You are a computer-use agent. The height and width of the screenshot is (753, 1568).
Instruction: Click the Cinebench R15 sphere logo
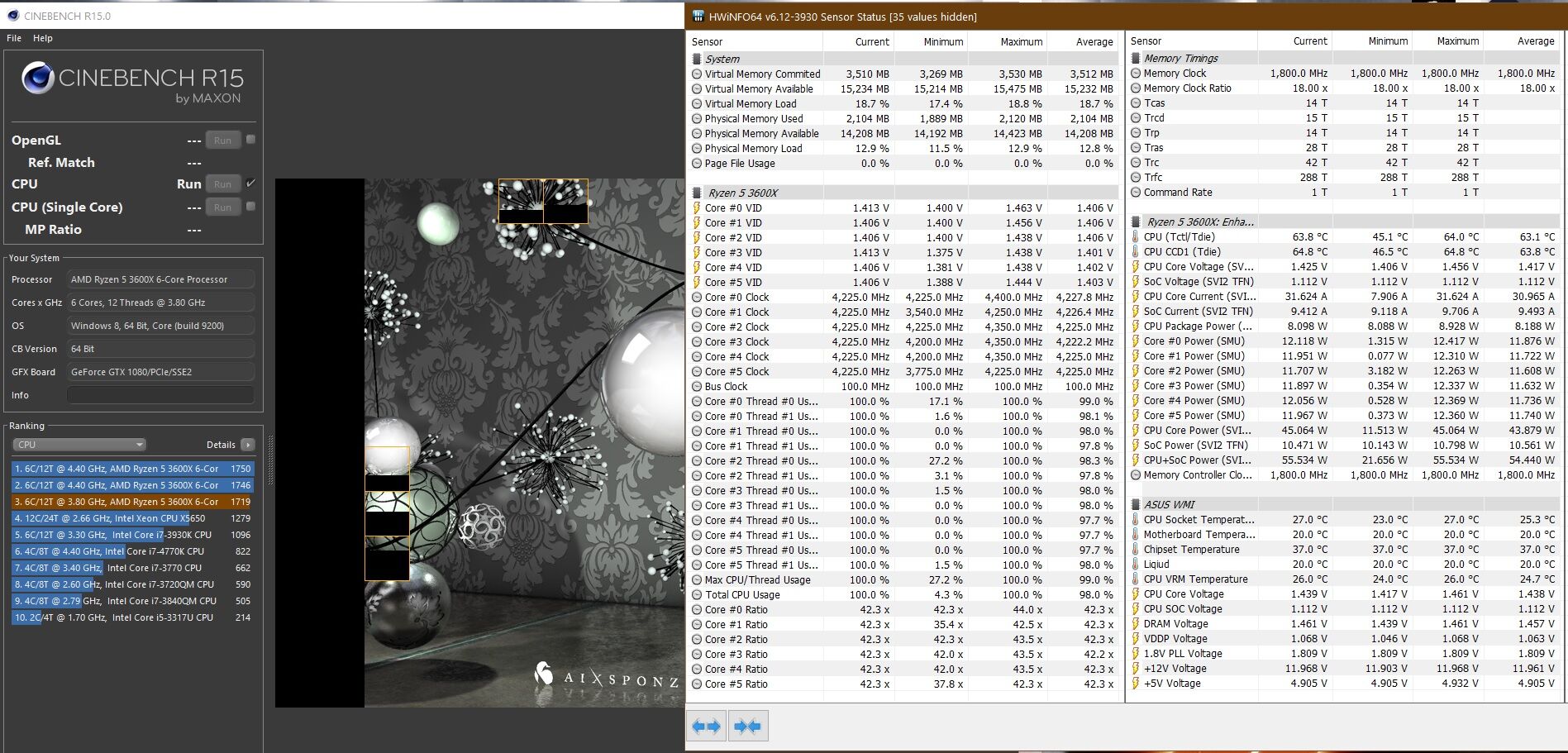click(x=38, y=79)
